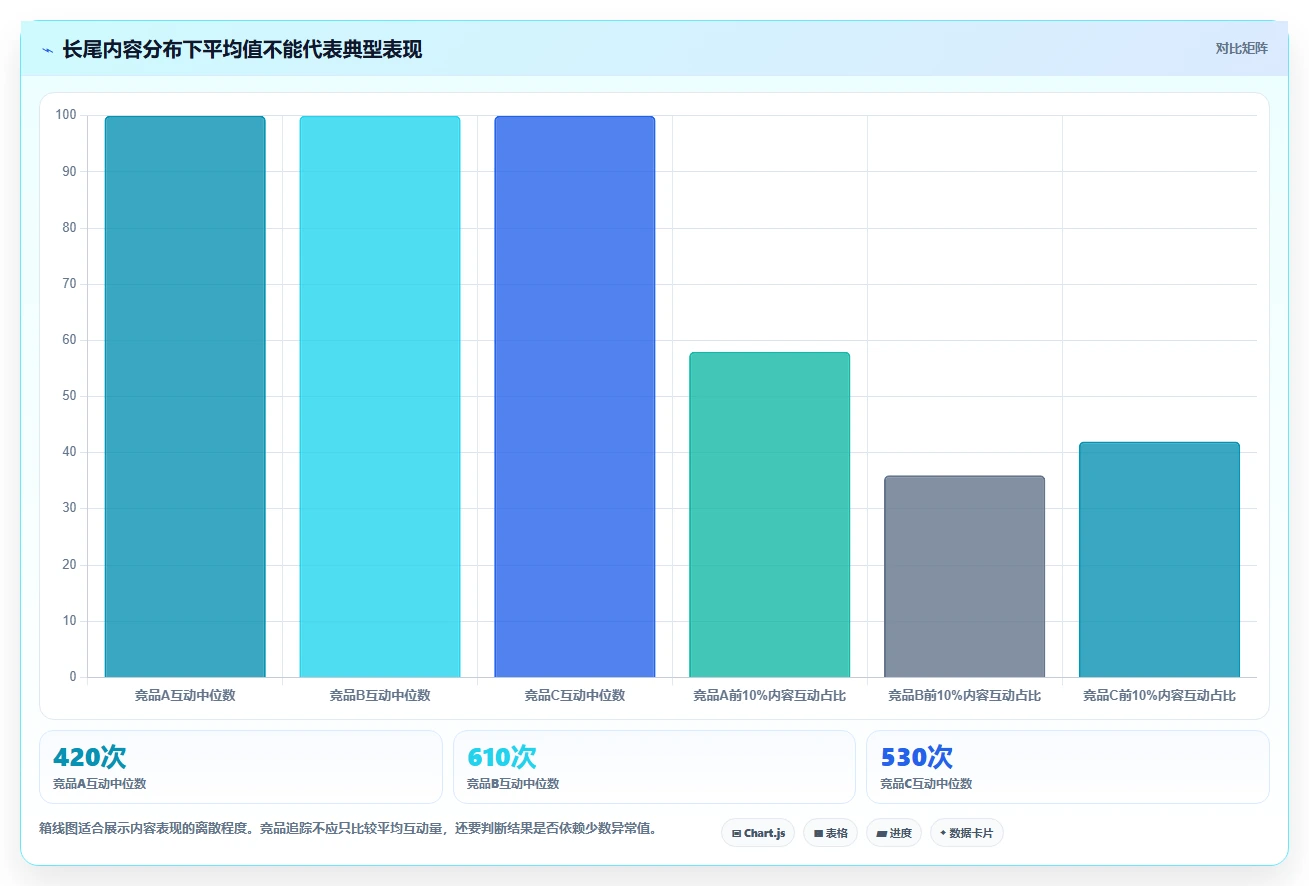Click the 对比矩阵 label in header
This screenshot has width=1309, height=886.
pos(1241,49)
